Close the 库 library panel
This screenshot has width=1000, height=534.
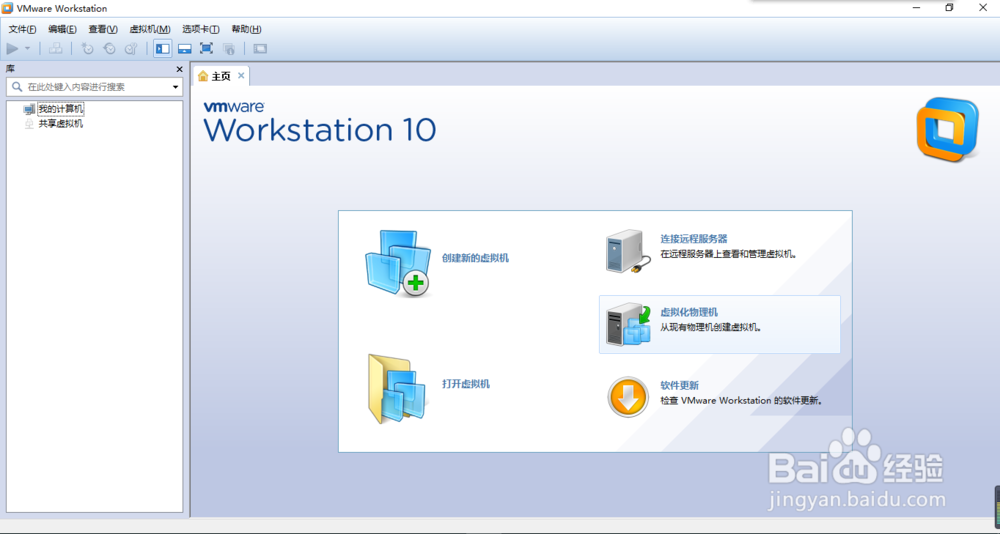click(x=179, y=69)
